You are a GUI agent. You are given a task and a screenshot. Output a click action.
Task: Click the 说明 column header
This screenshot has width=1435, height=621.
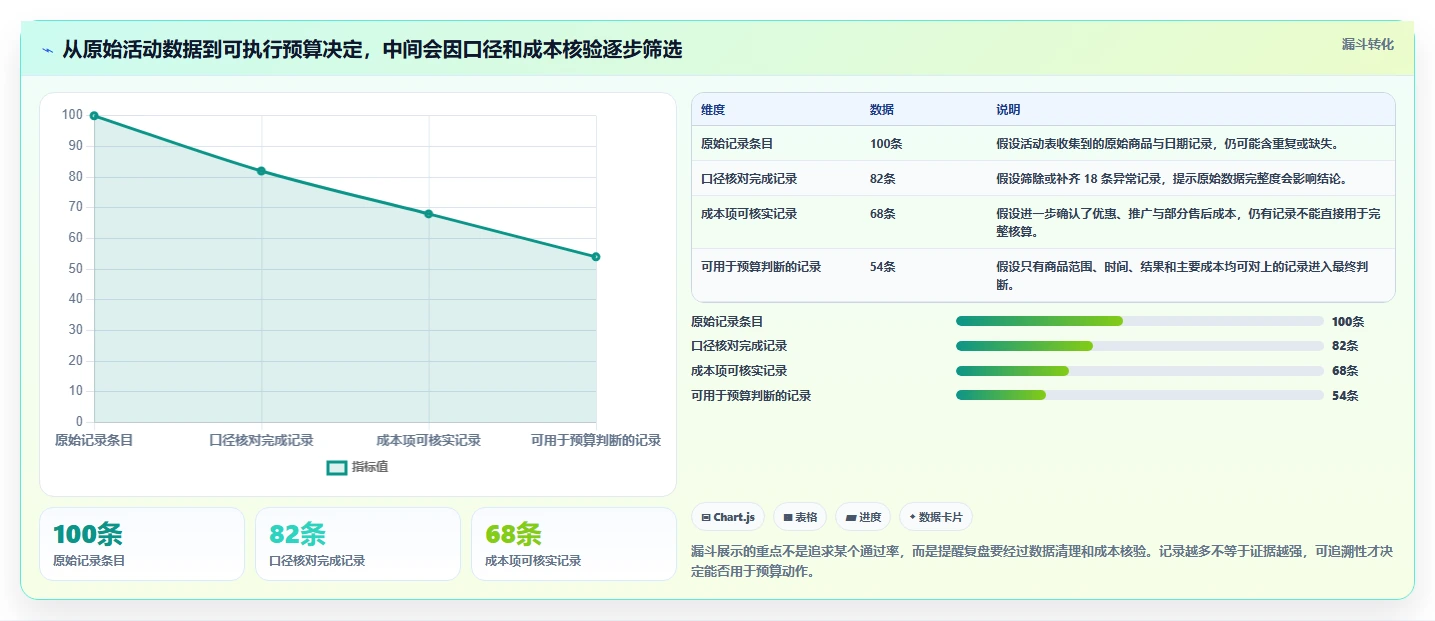[x=1008, y=109]
